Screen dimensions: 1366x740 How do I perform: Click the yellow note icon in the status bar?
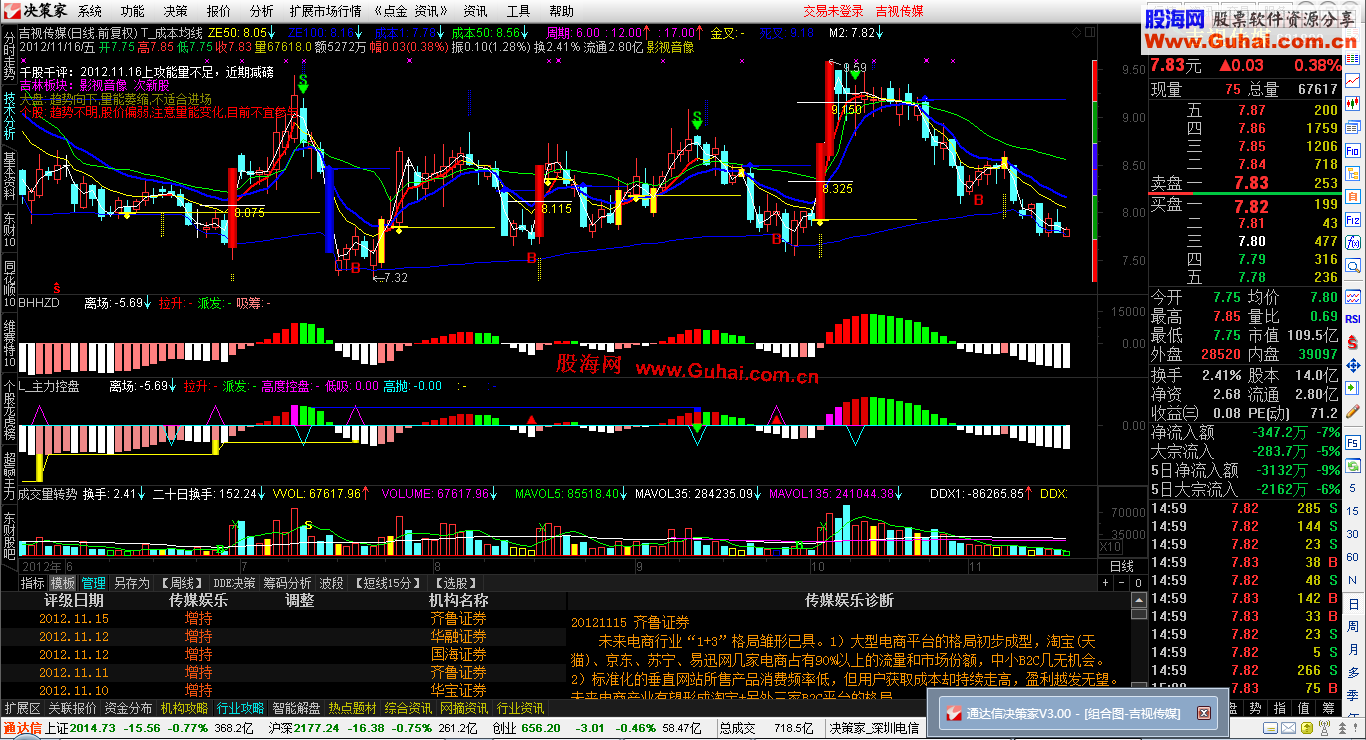[1270, 728]
